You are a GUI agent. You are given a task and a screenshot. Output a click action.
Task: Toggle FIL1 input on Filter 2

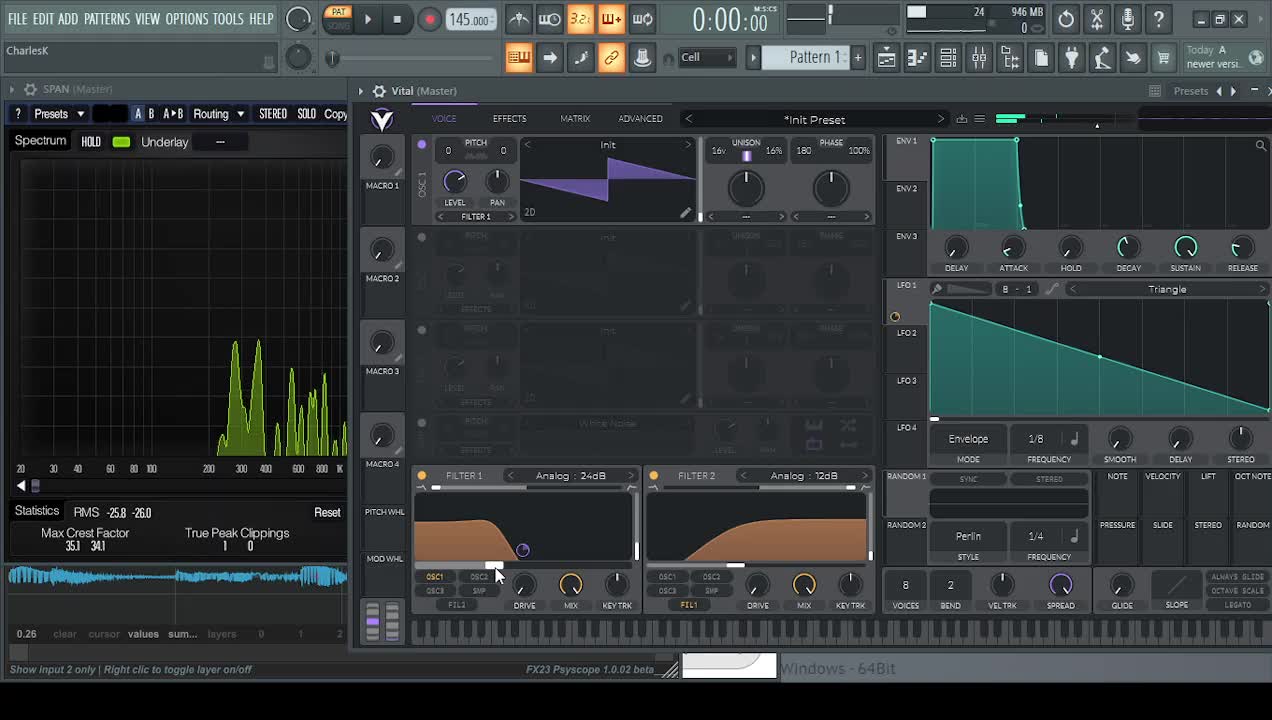point(688,605)
